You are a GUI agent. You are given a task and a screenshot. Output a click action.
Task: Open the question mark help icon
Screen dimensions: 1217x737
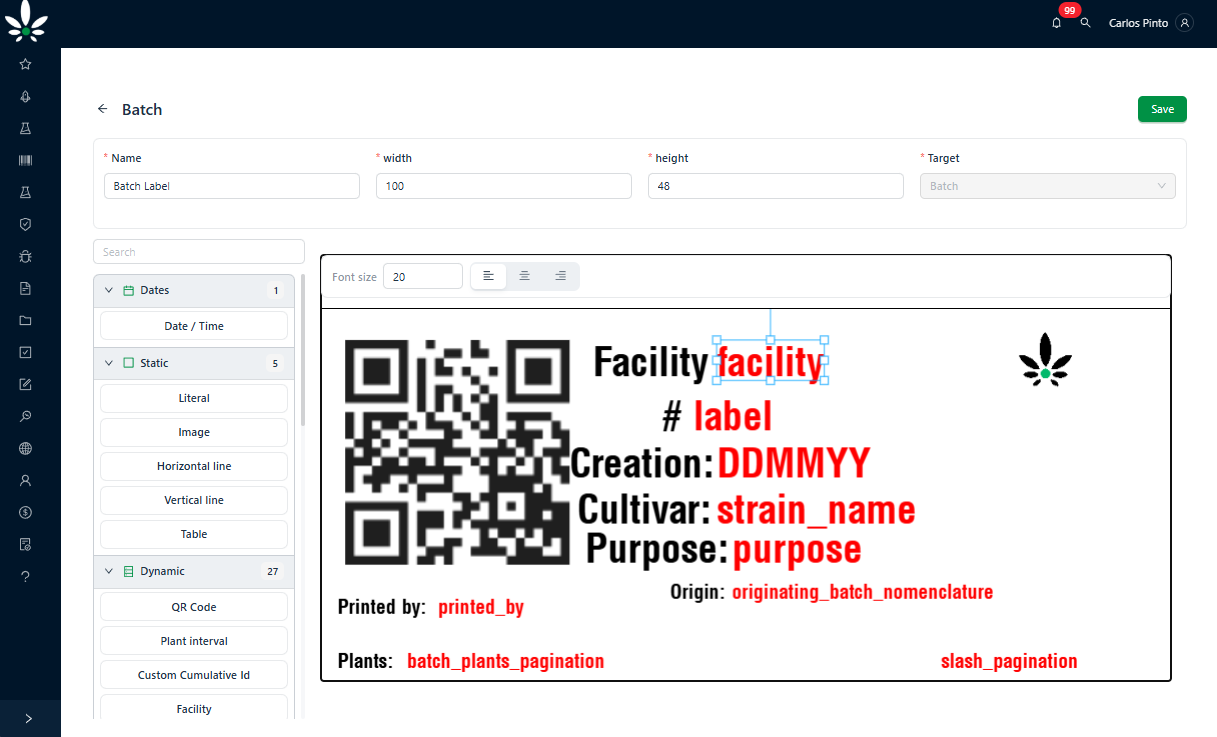(25, 576)
